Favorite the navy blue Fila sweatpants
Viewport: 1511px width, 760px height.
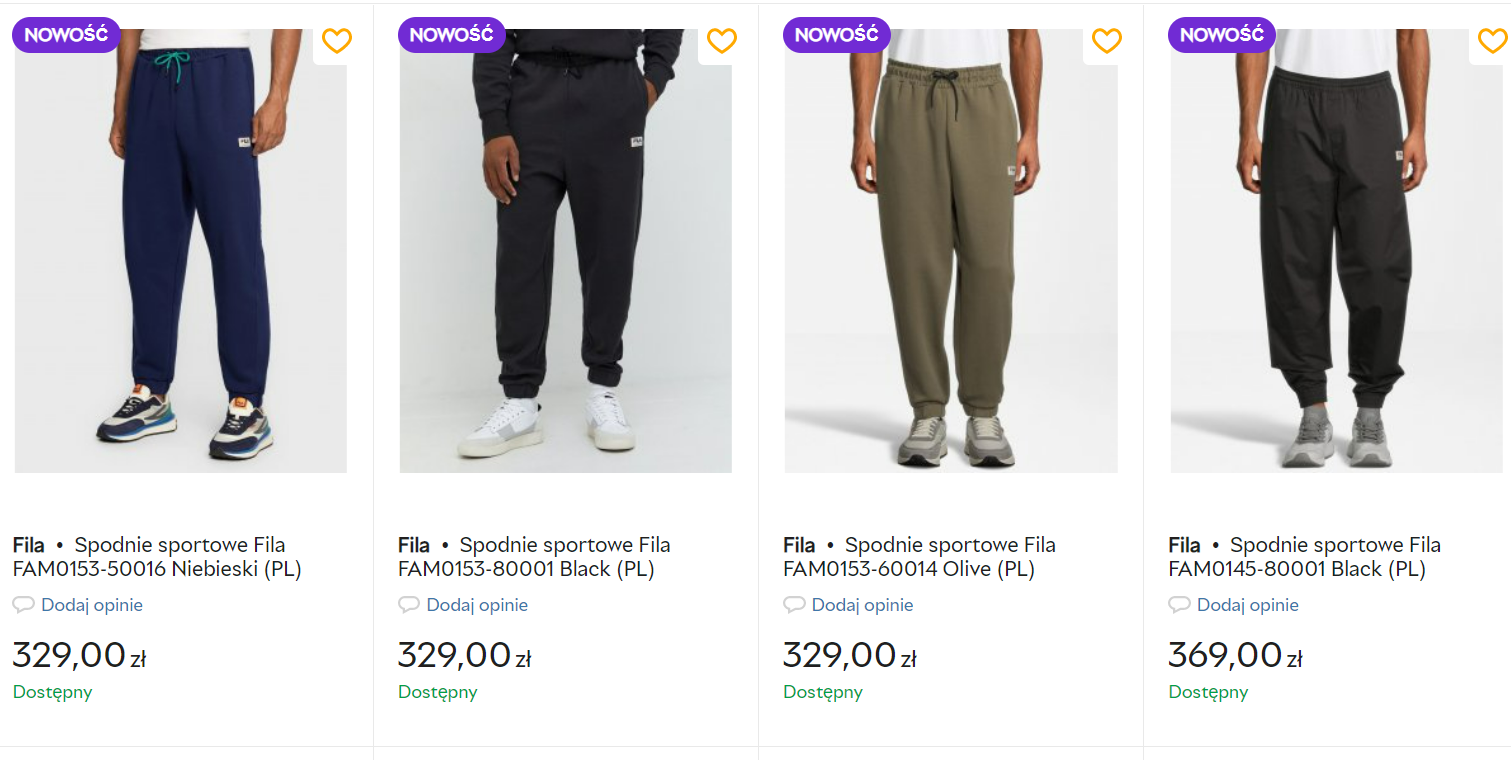(x=337, y=41)
